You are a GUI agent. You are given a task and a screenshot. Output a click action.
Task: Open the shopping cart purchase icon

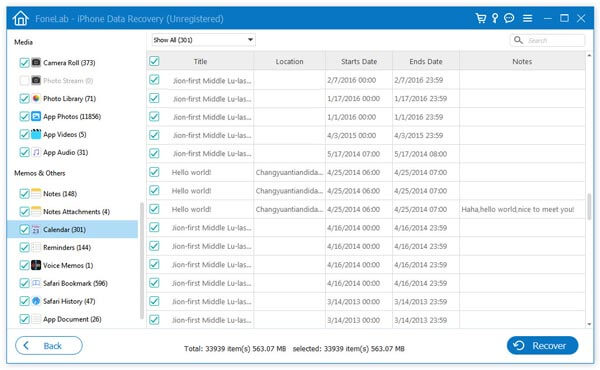point(481,18)
